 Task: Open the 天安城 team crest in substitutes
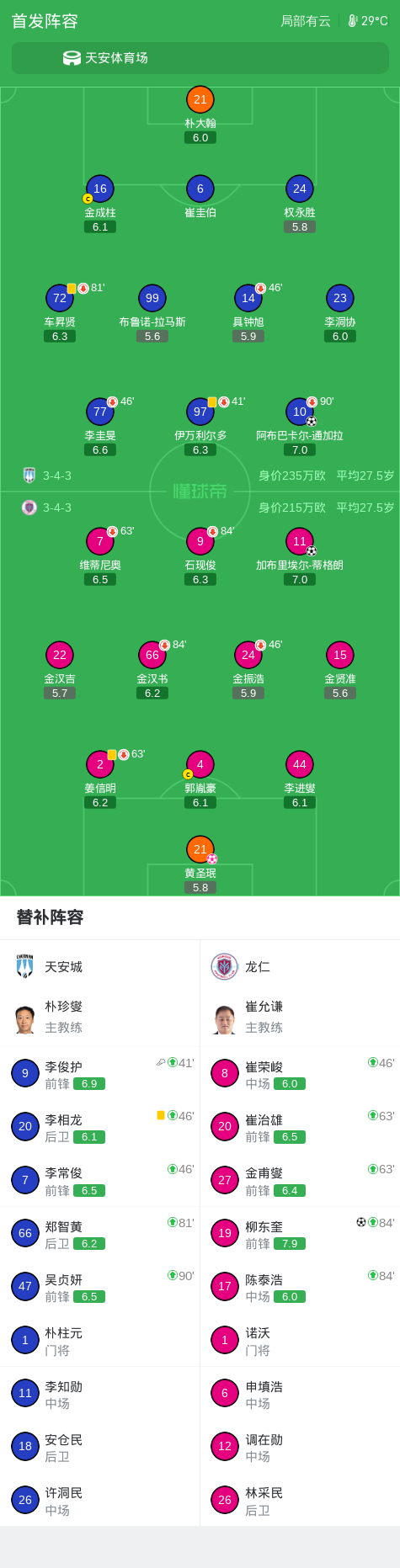[25, 966]
